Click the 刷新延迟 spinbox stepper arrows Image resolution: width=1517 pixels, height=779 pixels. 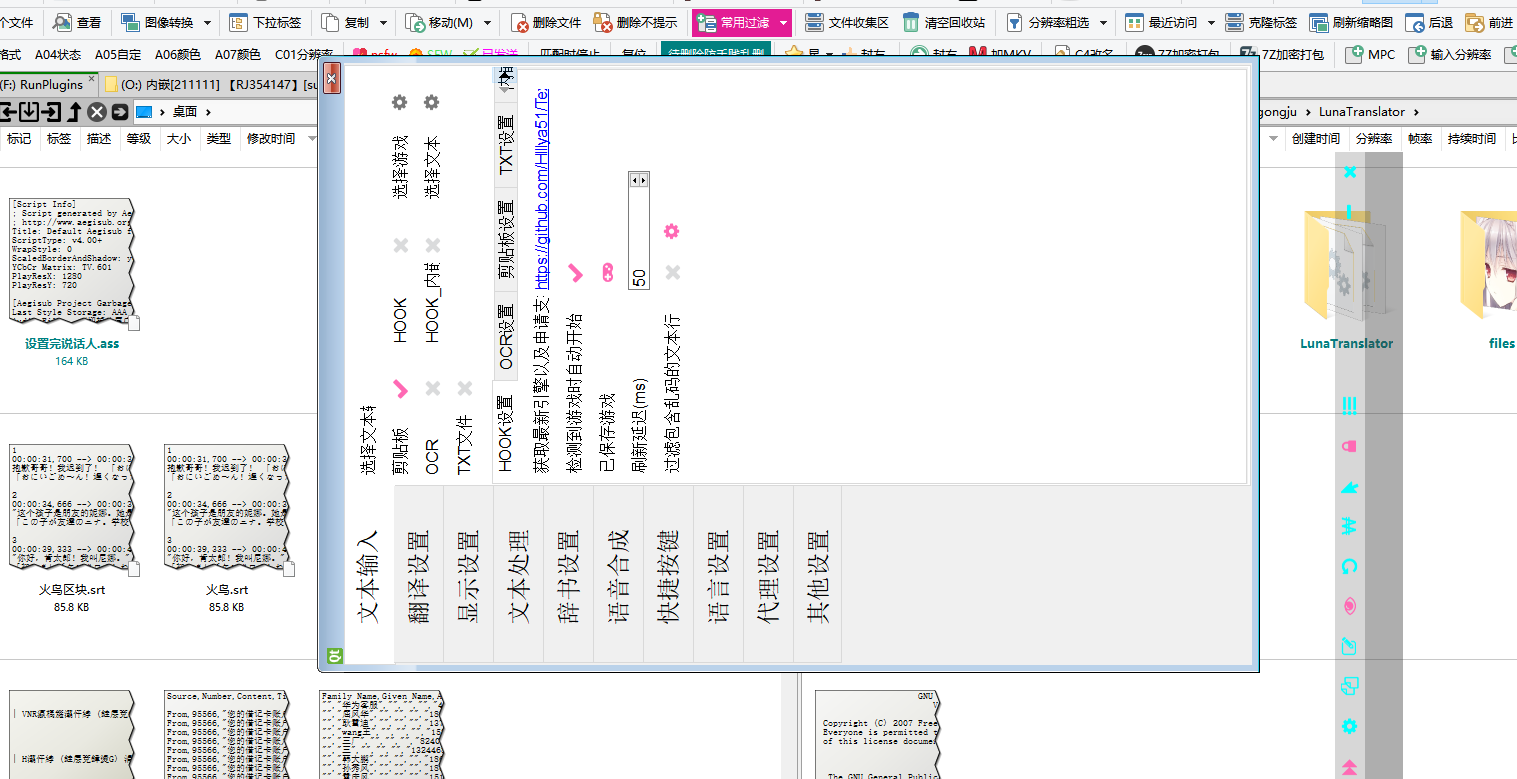click(639, 180)
